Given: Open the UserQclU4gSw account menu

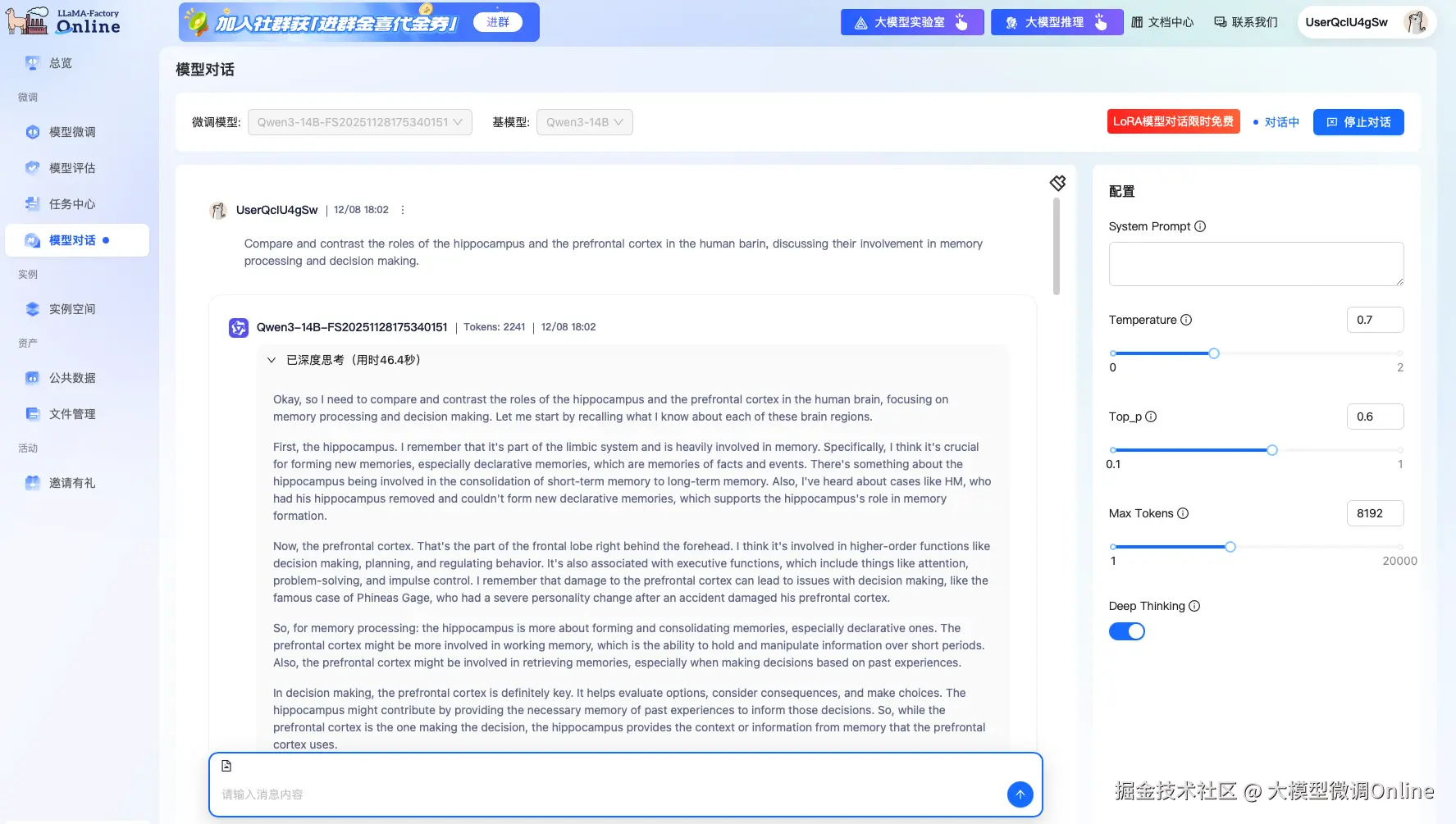Looking at the screenshot, I should coord(1367,22).
